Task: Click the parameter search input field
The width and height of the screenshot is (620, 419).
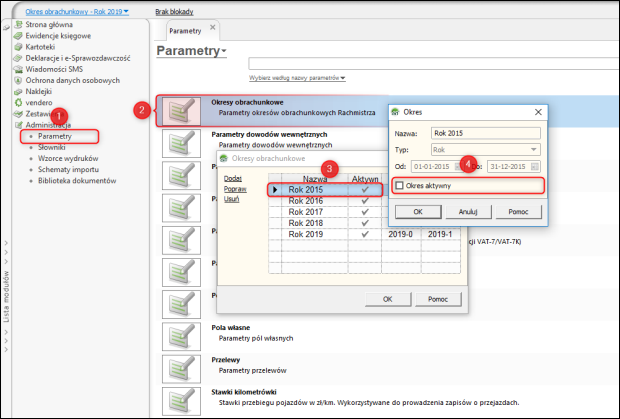Action: point(433,63)
